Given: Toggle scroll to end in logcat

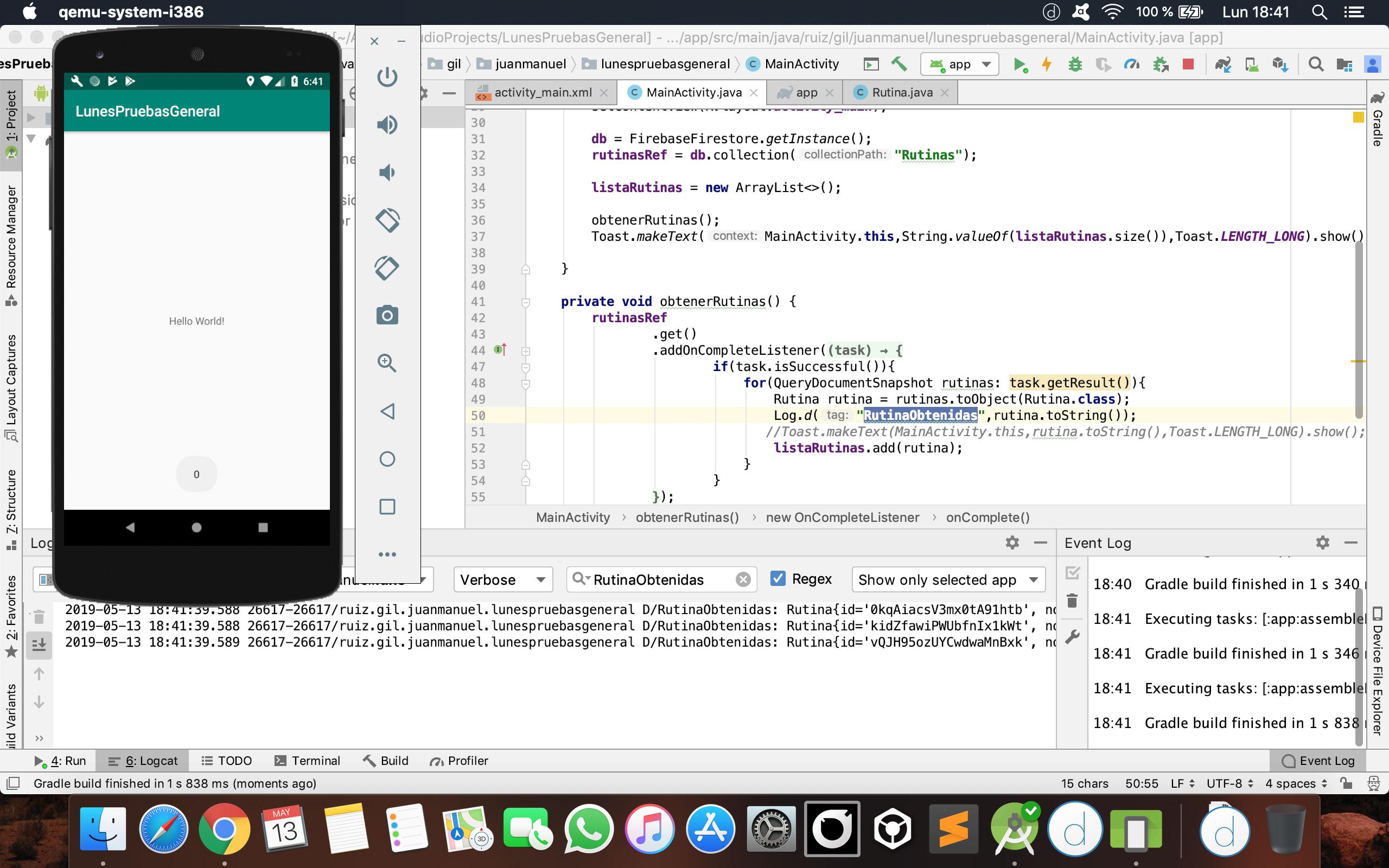Looking at the screenshot, I should [39, 644].
